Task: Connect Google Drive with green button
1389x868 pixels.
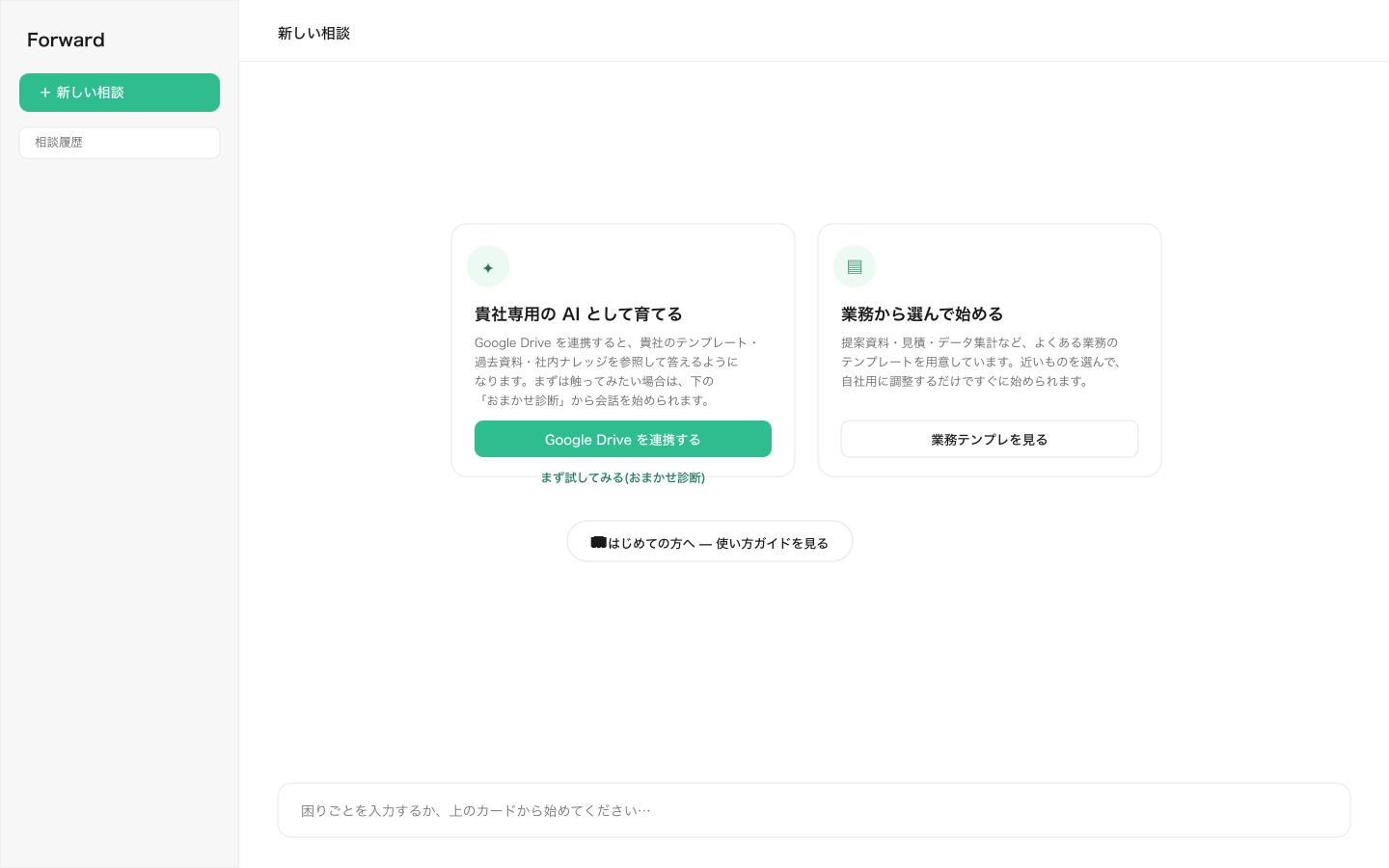Action: point(623,439)
